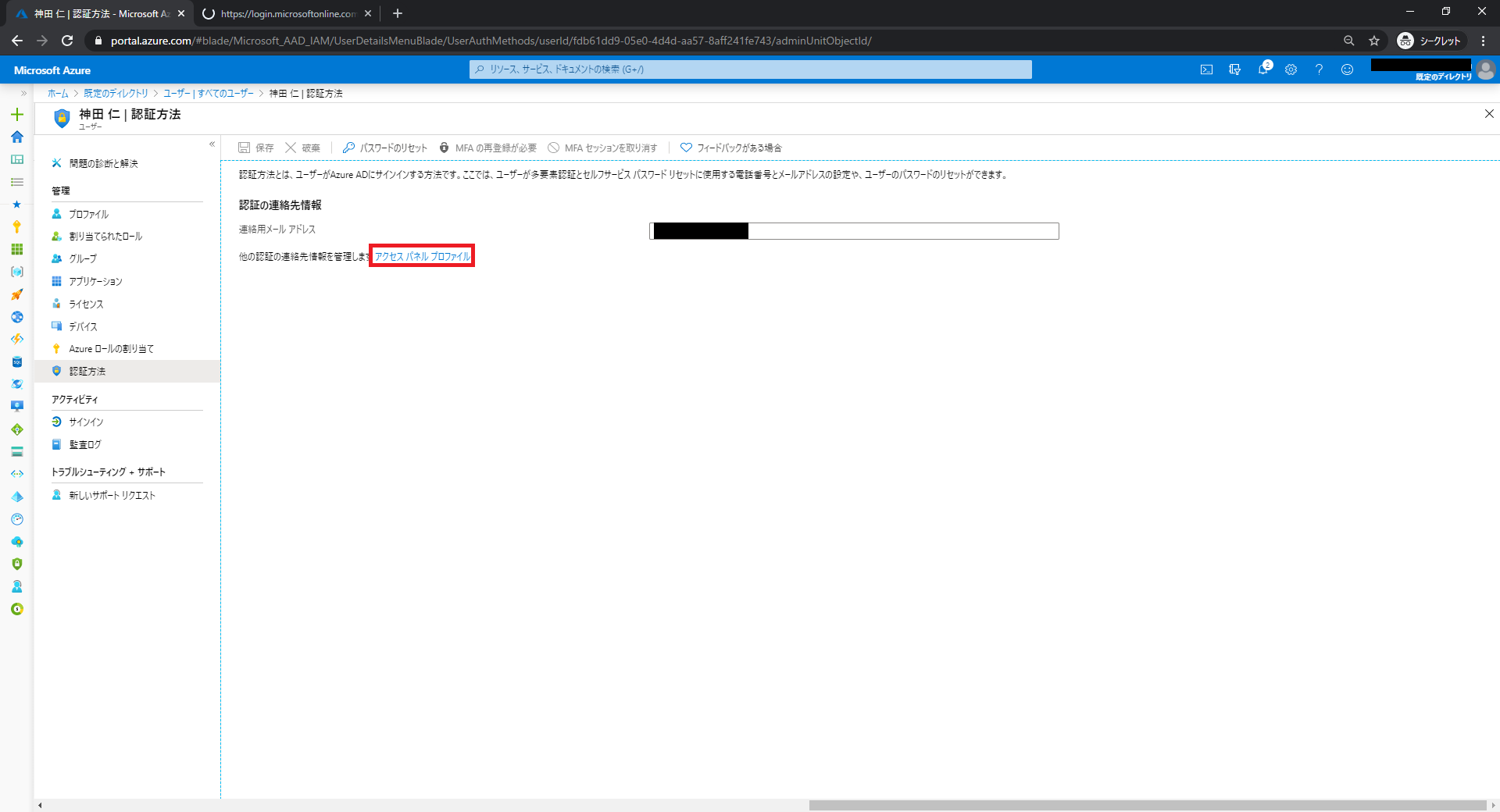This screenshot has width=1500, height=812.
Task: Collapse the user menu pane
Action: (212, 144)
